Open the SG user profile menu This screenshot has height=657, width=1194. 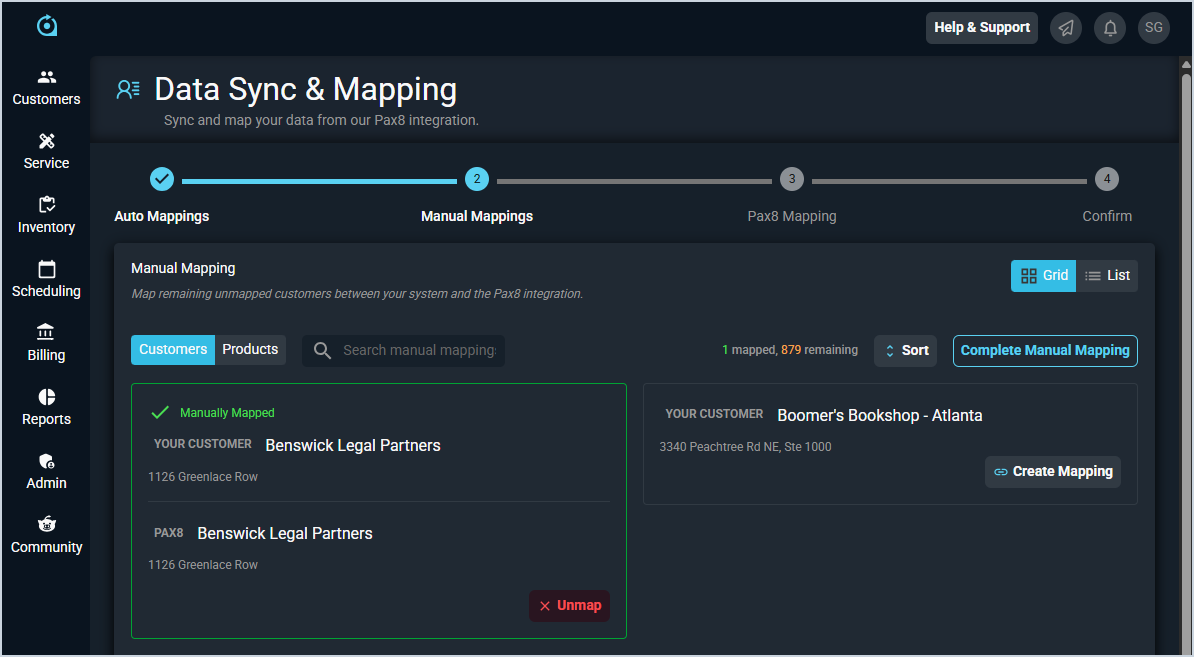point(1154,28)
